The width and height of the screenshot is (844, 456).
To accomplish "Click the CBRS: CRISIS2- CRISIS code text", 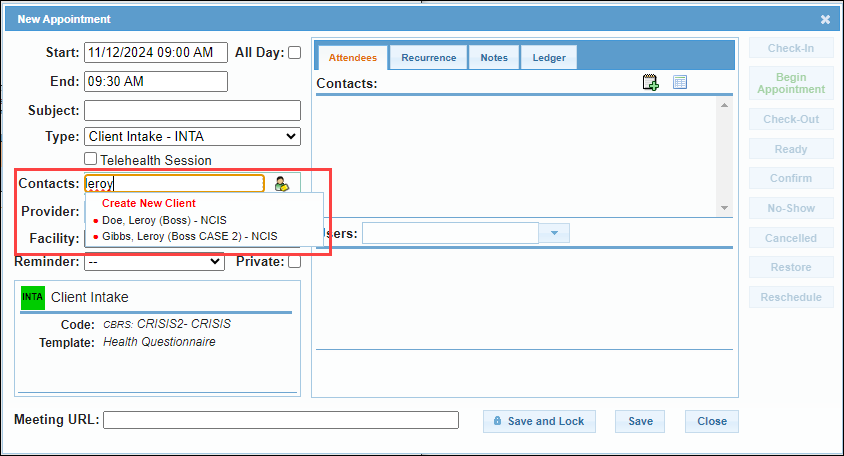I will [167, 324].
